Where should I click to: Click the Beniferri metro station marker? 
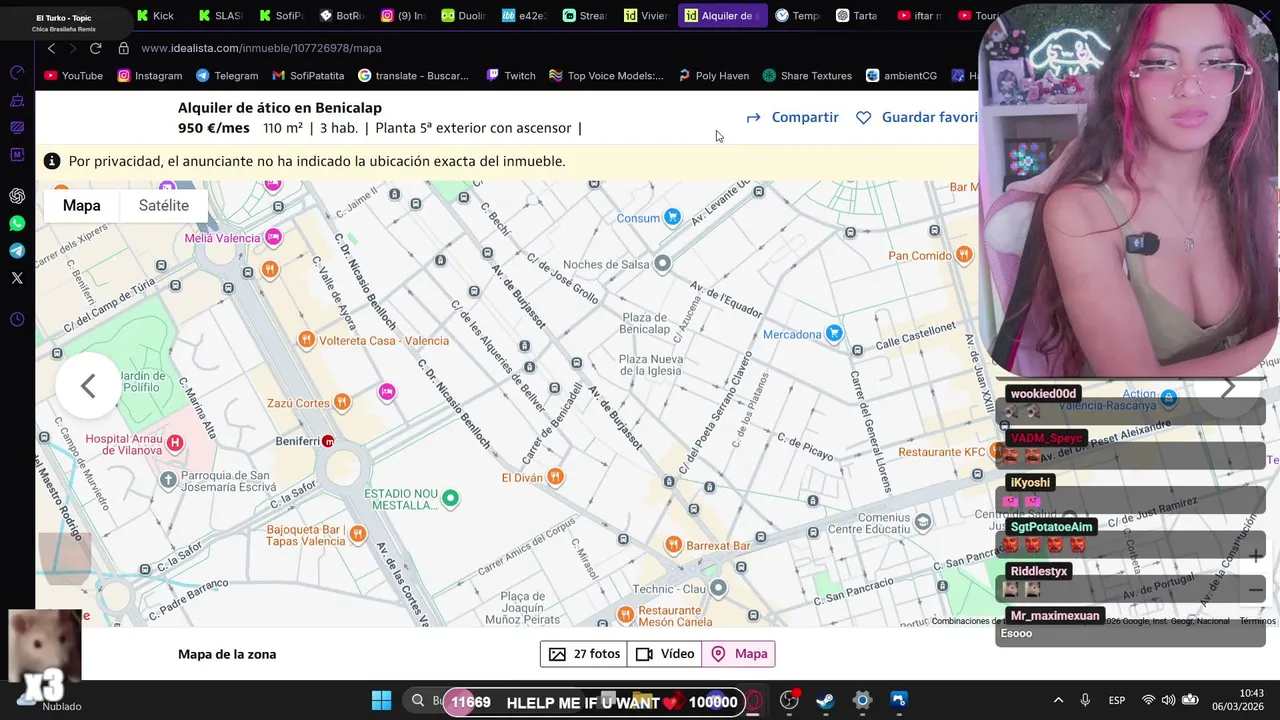(328, 441)
